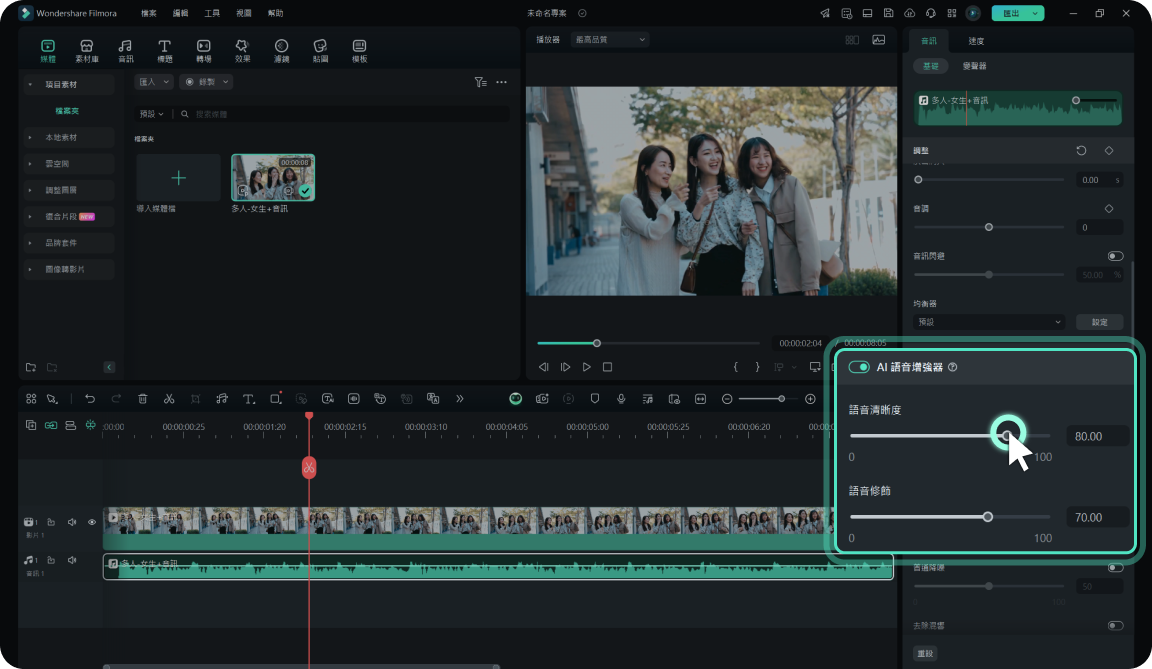Viewport: 1152px width, 669px height.
Task: Mute video track 1 speaker icon
Action: point(72,522)
